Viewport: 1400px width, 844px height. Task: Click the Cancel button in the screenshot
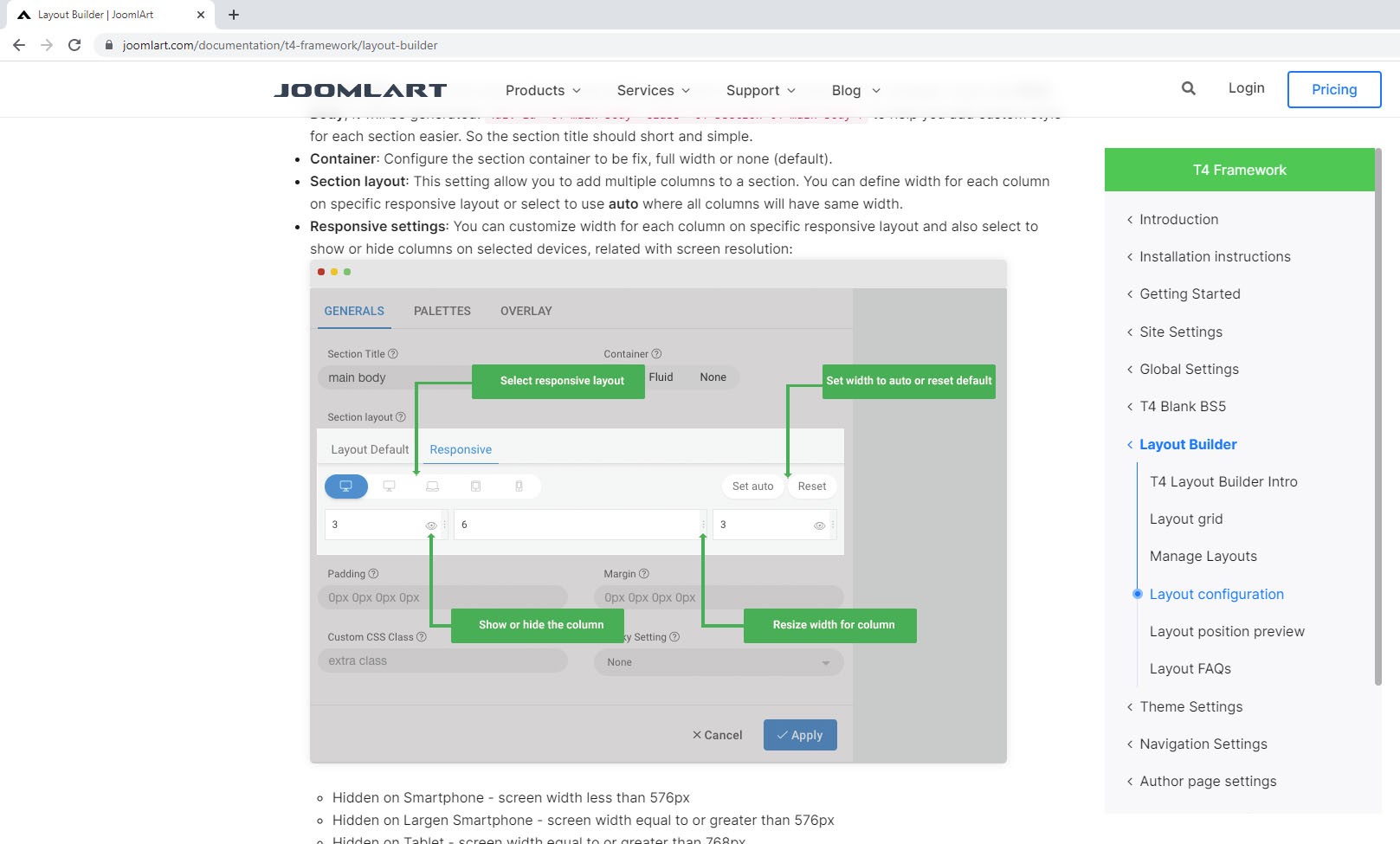(717, 735)
